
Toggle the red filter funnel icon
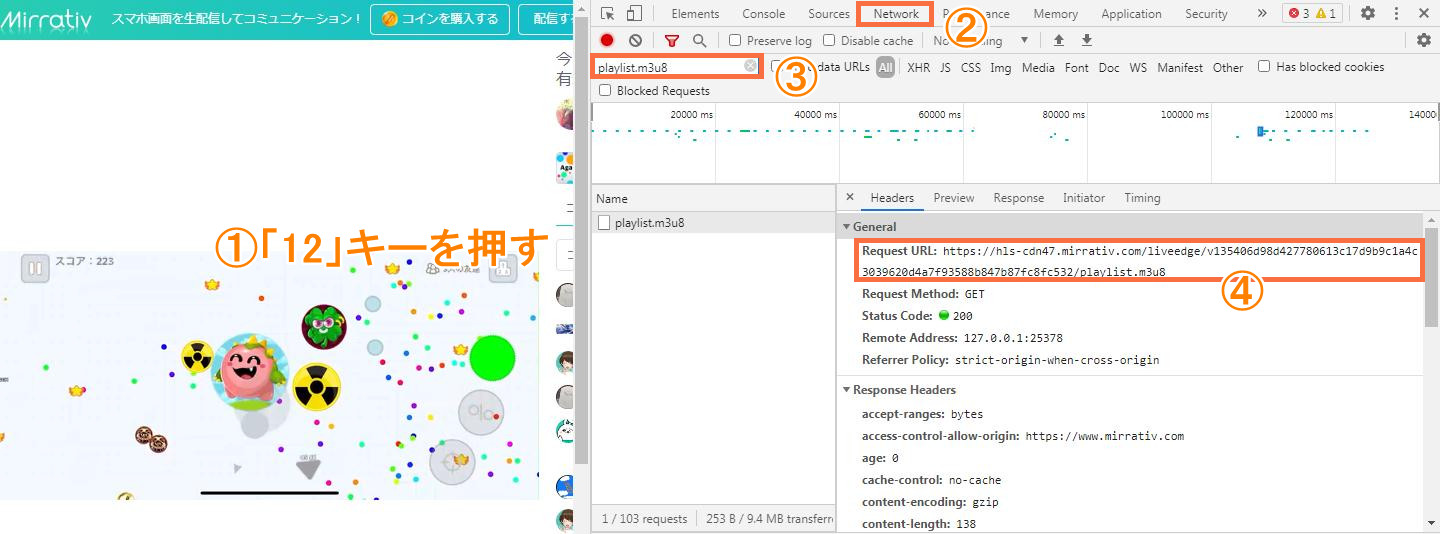672,41
